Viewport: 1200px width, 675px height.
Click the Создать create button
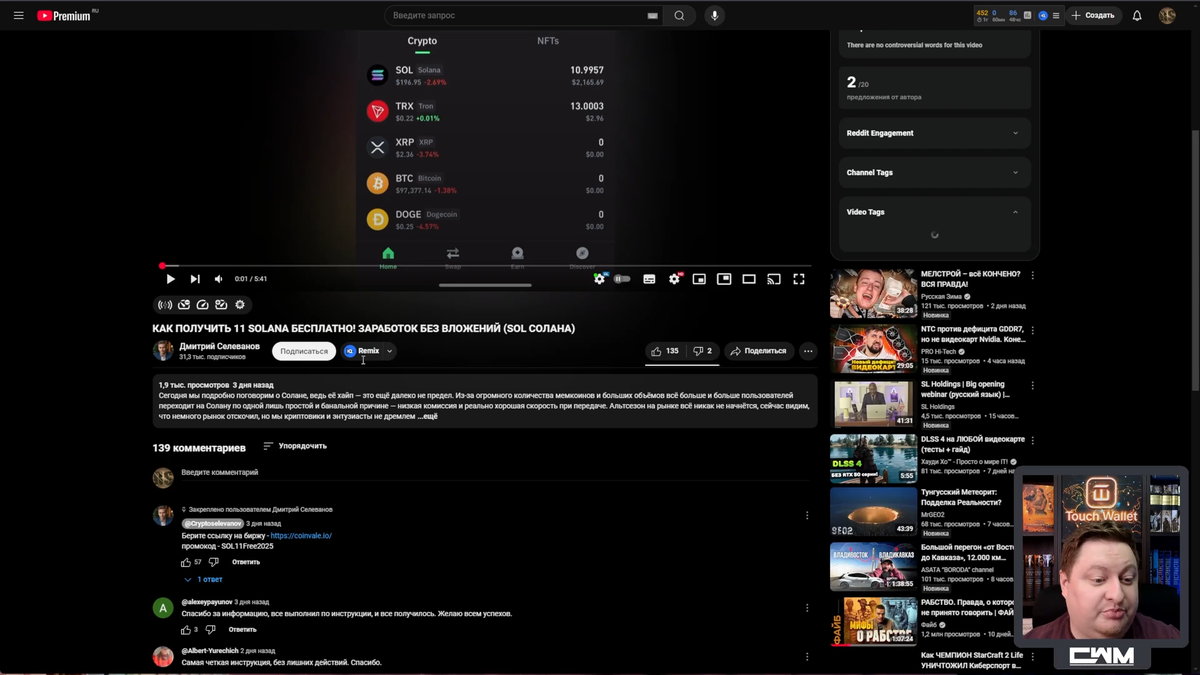point(1092,15)
